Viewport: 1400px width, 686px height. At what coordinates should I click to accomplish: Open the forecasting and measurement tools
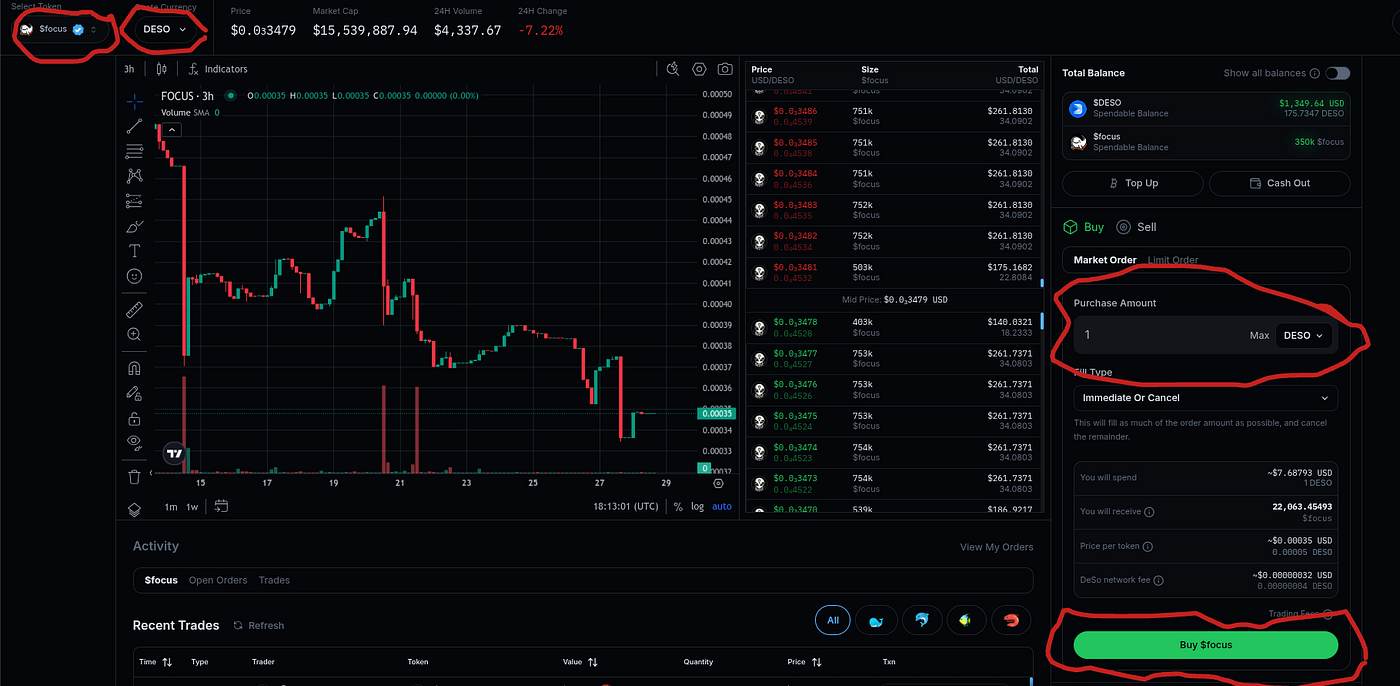(x=134, y=201)
